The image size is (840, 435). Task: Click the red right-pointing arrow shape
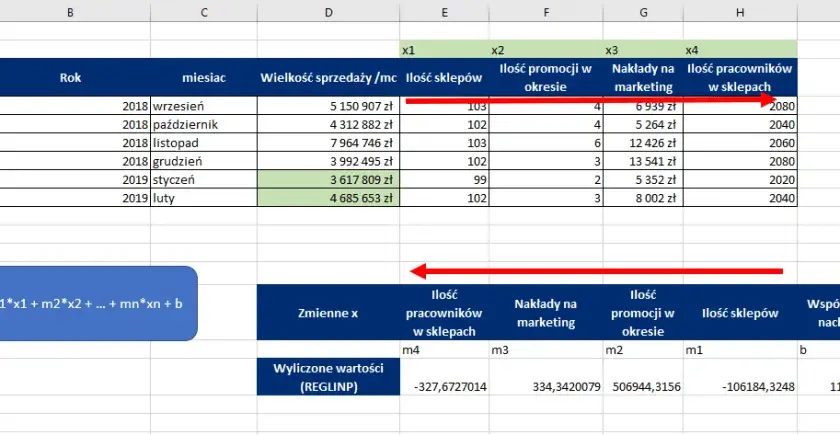point(591,100)
